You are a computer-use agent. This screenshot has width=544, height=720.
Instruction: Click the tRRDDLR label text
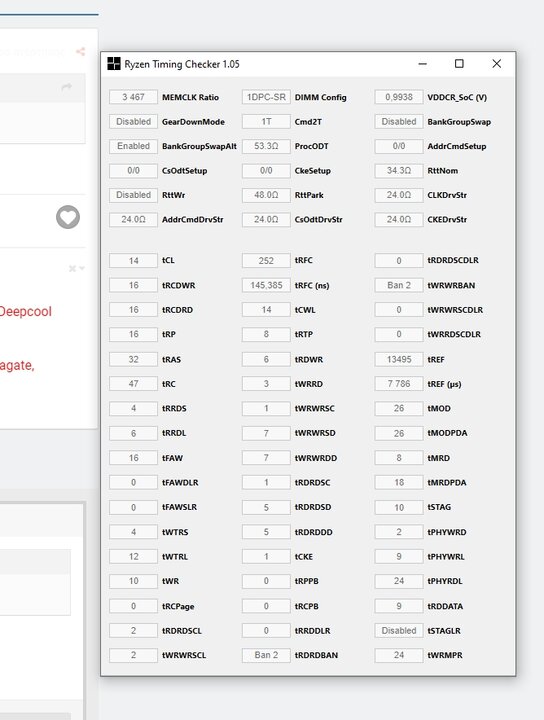pyautogui.click(x=313, y=631)
